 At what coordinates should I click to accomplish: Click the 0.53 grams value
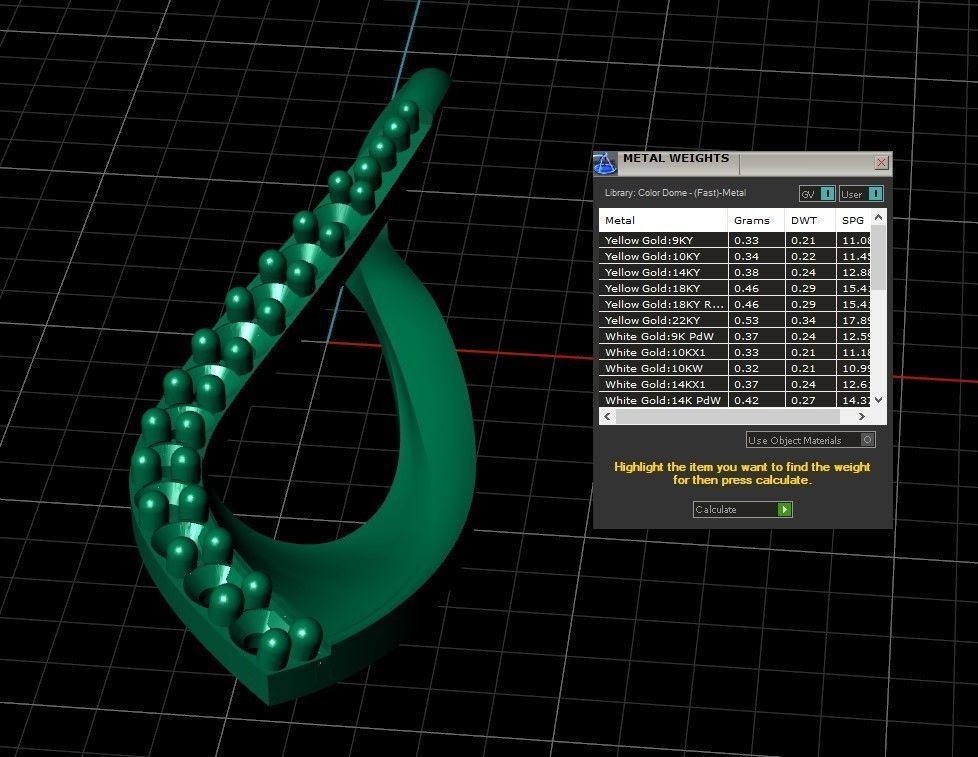coord(747,321)
